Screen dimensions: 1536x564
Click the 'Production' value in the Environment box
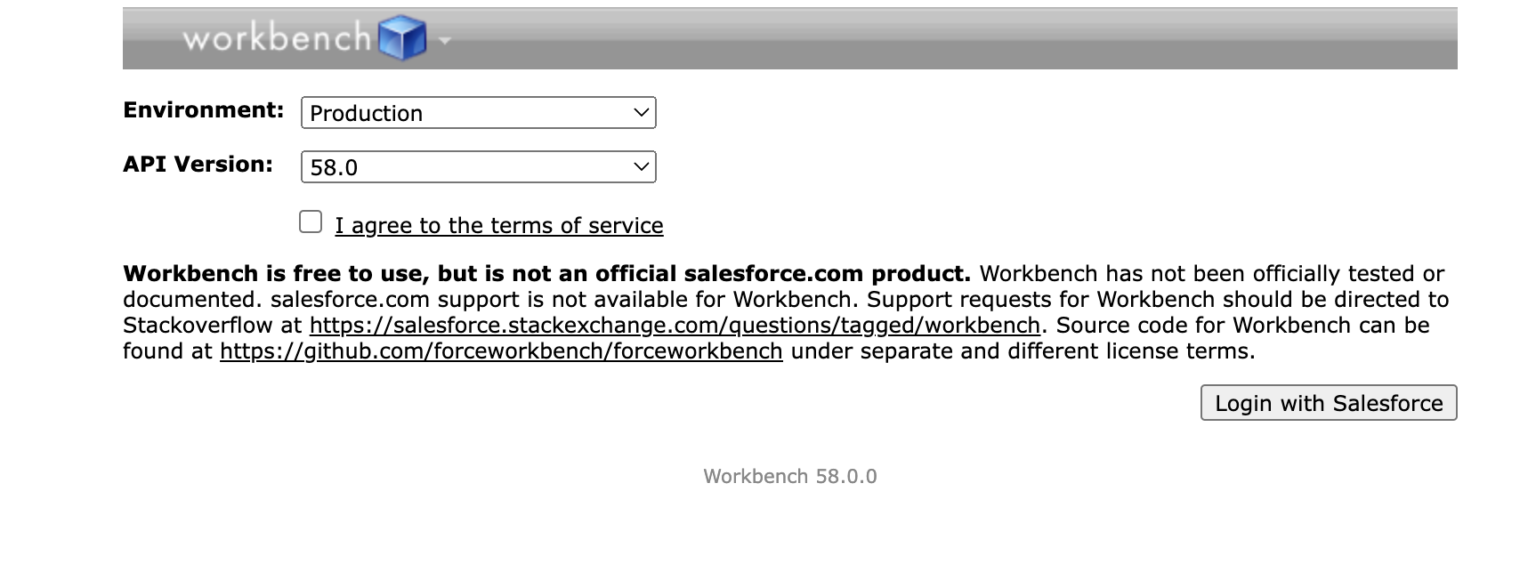pyautogui.click(x=366, y=114)
